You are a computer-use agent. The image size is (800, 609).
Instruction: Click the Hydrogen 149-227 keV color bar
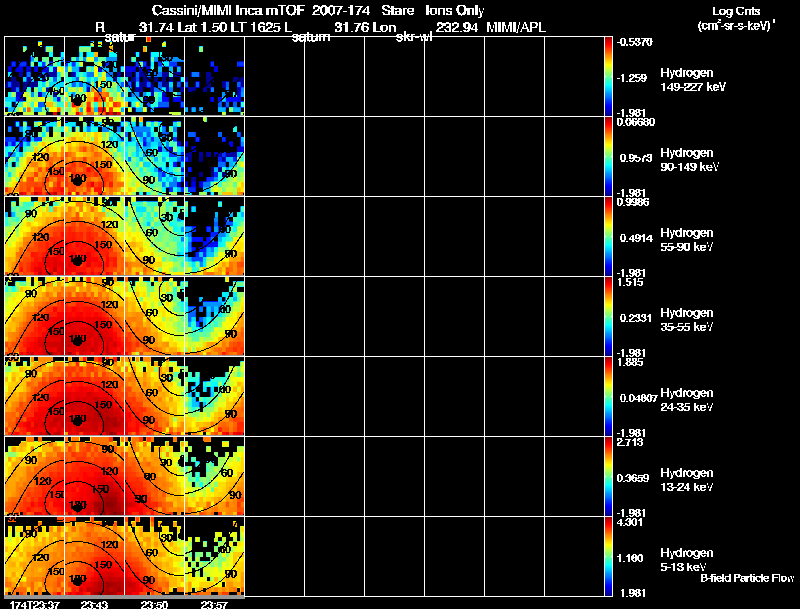pos(608,75)
